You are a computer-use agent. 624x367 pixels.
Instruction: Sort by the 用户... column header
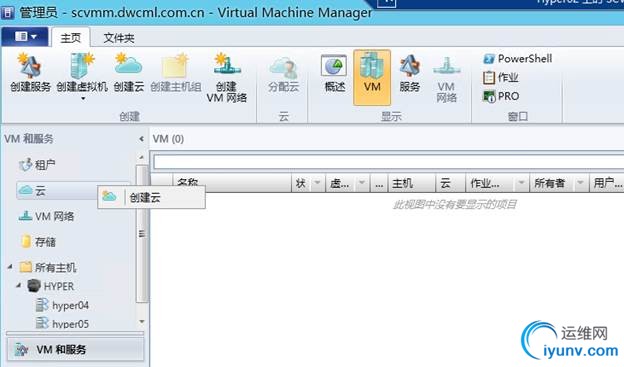(x=606, y=183)
